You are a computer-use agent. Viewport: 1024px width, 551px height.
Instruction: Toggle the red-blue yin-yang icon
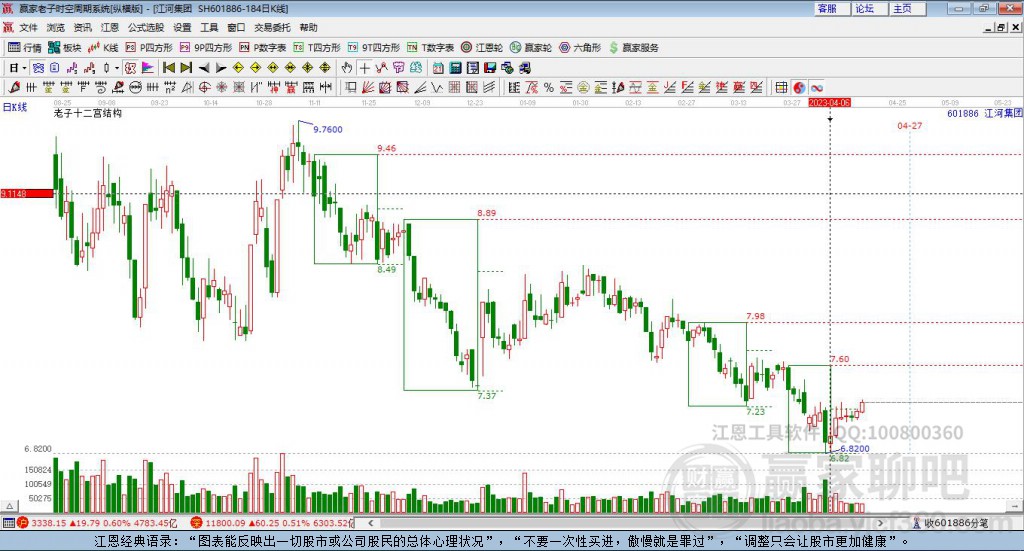pos(799,87)
